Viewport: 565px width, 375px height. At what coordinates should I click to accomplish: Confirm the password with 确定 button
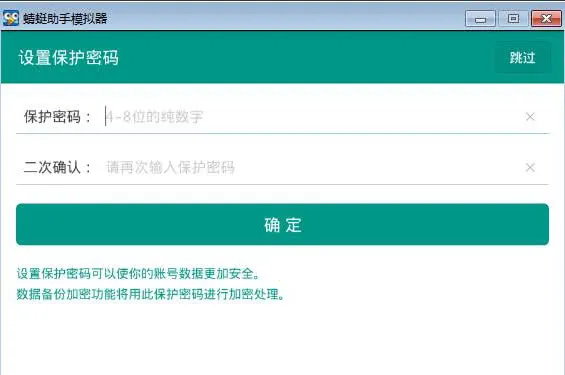282,224
